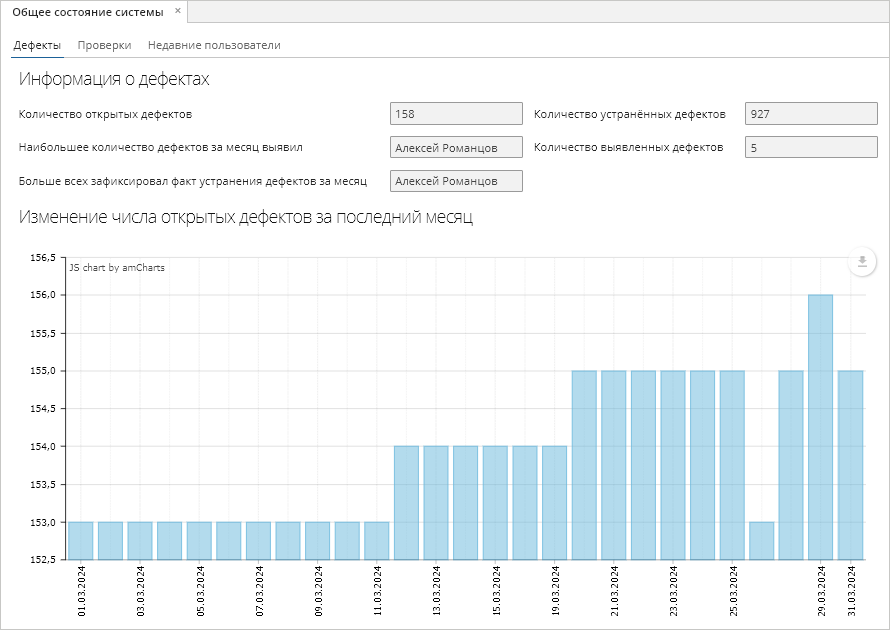Image resolution: width=890 pixels, height=630 pixels.
Task: Click the heading Изменение числа открытых дефектов
Action: [x=246, y=217]
